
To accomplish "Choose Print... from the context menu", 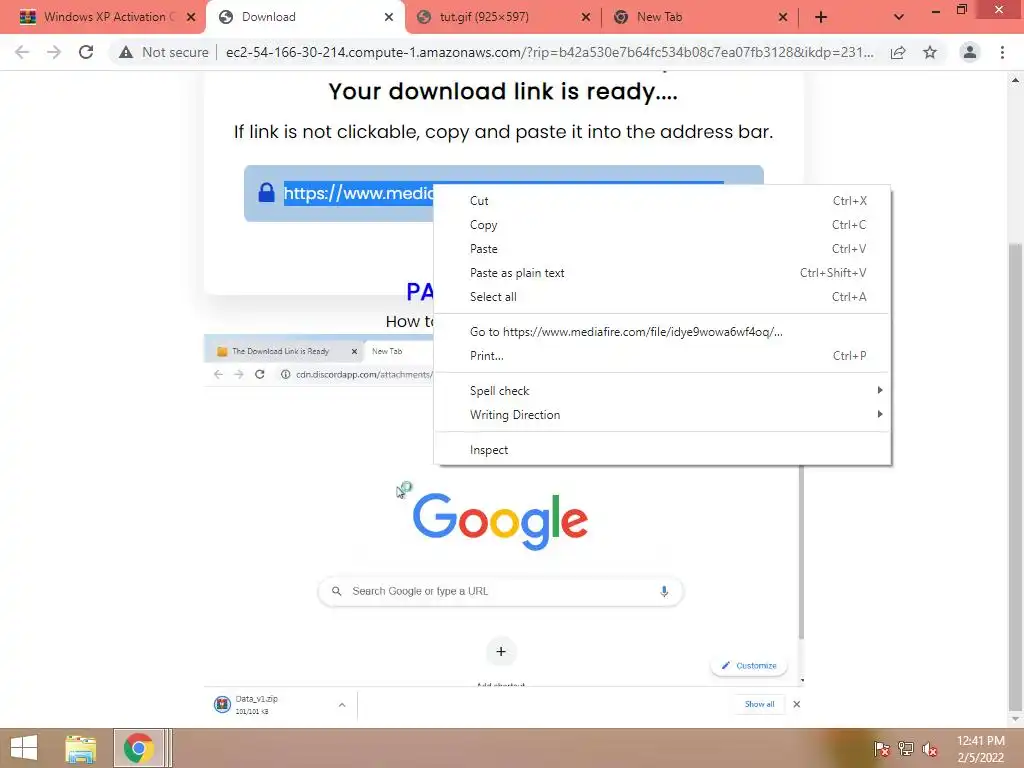I will [x=662, y=356].
